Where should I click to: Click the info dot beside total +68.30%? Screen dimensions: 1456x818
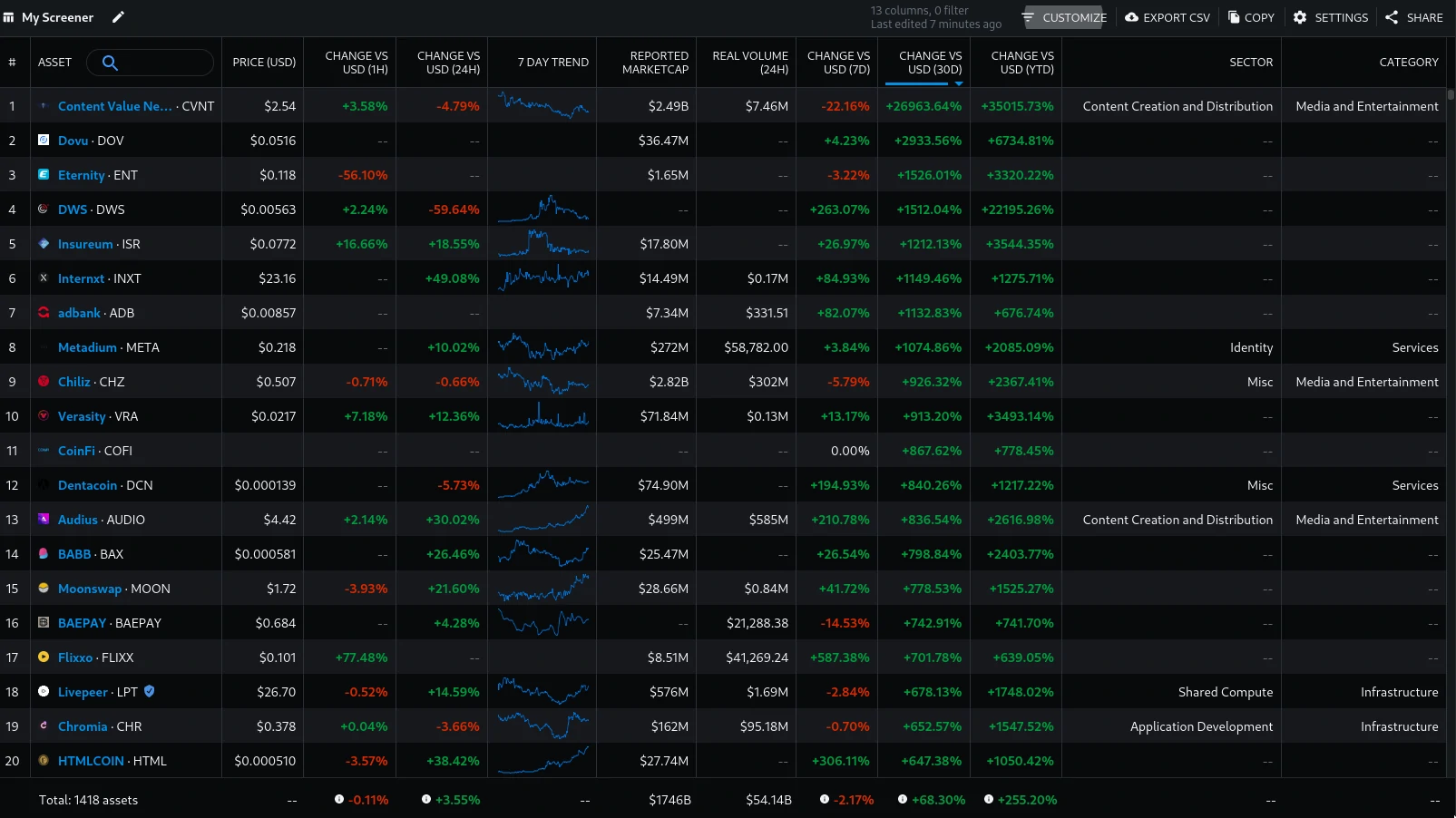coord(903,800)
